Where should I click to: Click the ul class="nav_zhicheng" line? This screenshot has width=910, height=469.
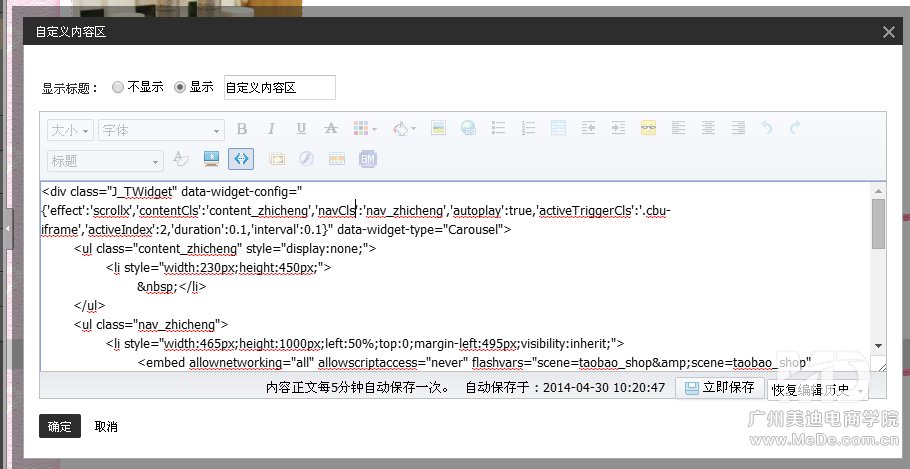pos(151,324)
